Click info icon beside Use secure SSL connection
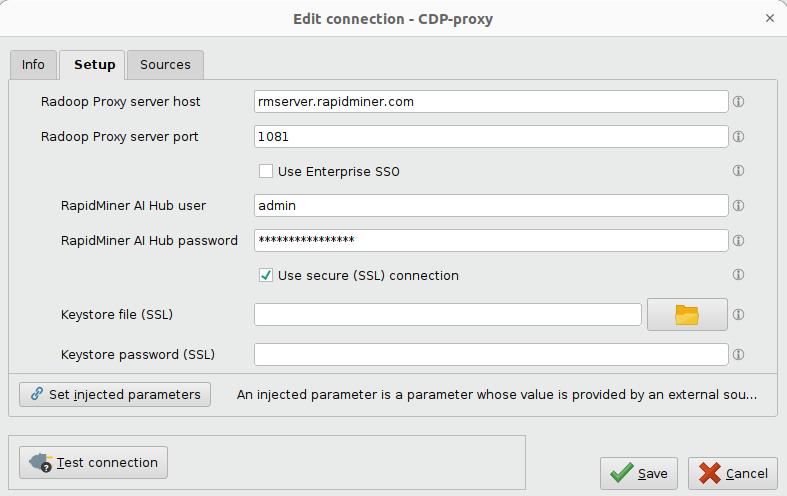The image size is (787, 496). point(739,275)
